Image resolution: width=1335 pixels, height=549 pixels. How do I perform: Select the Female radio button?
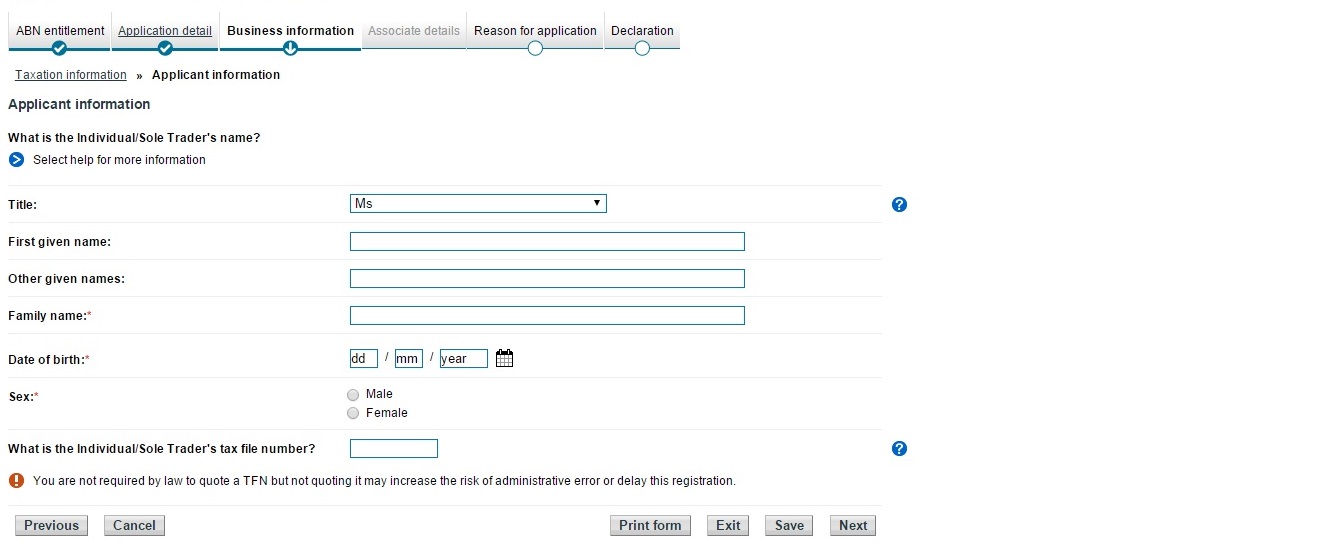tap(353, 413)
